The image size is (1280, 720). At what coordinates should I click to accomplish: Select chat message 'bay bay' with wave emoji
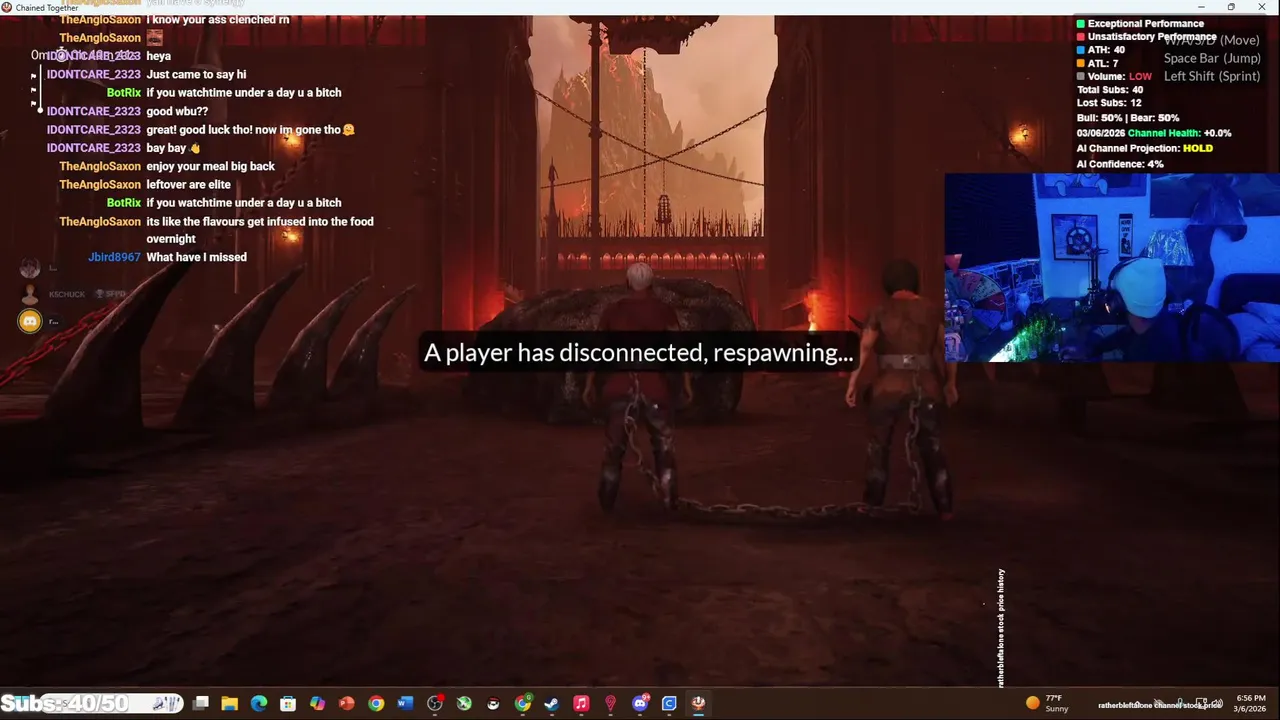(x=173, y=148)
